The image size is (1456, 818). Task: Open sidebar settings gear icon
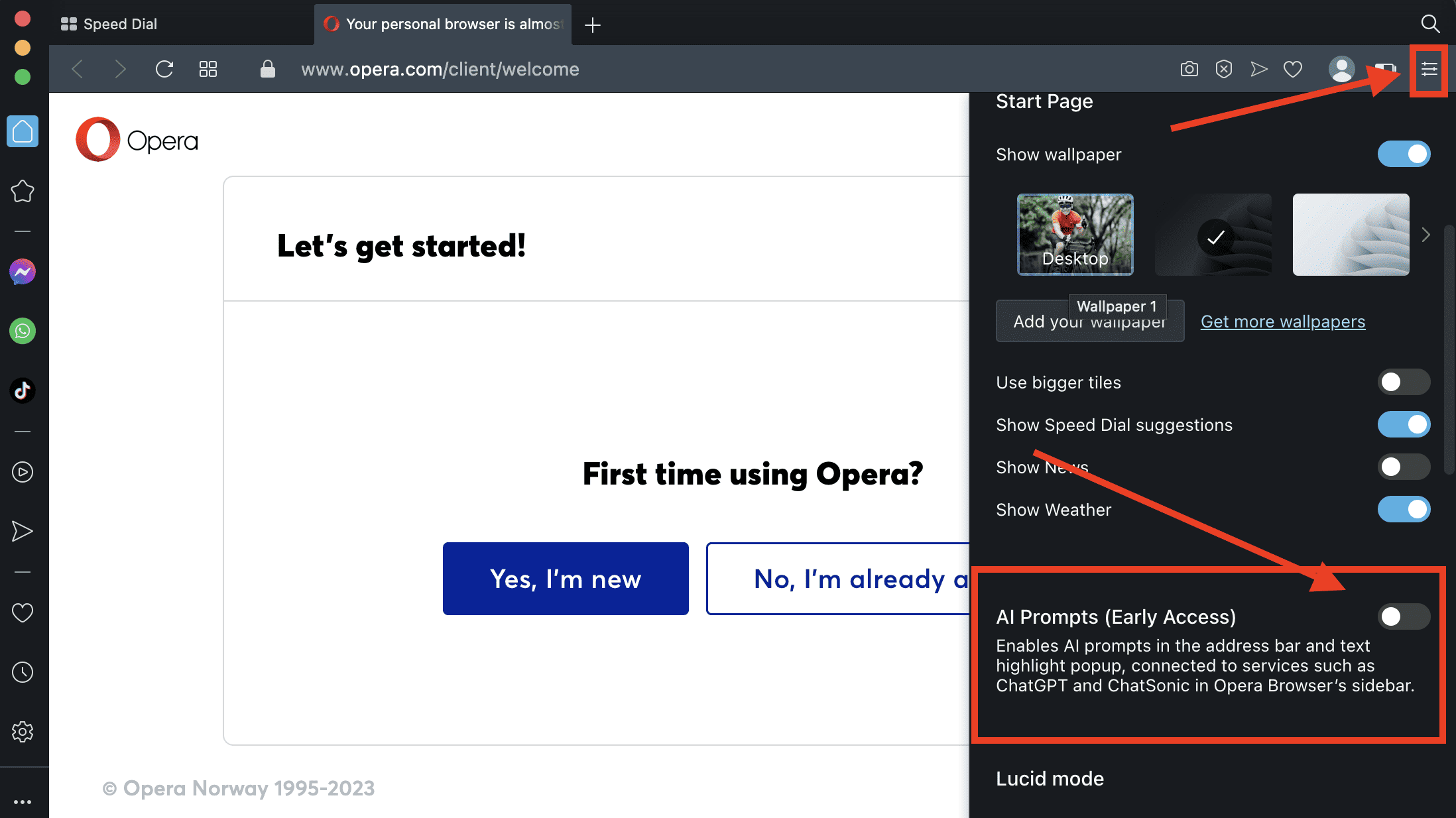pos(23,732)
